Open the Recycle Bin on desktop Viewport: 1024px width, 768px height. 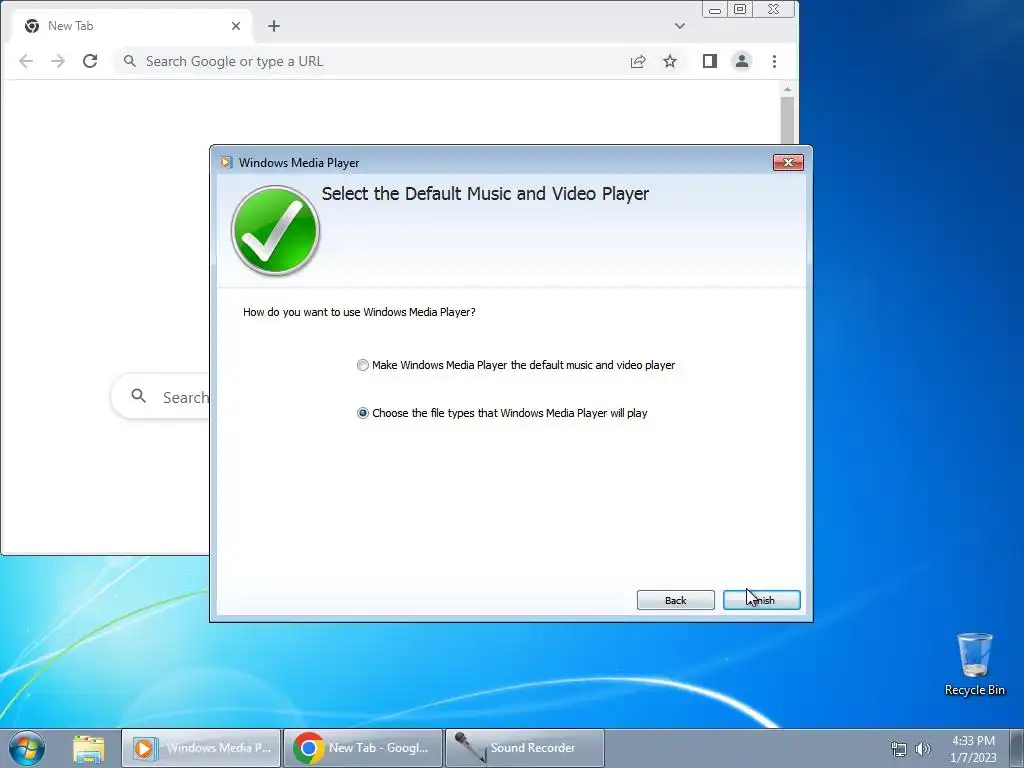coord(974,664)
